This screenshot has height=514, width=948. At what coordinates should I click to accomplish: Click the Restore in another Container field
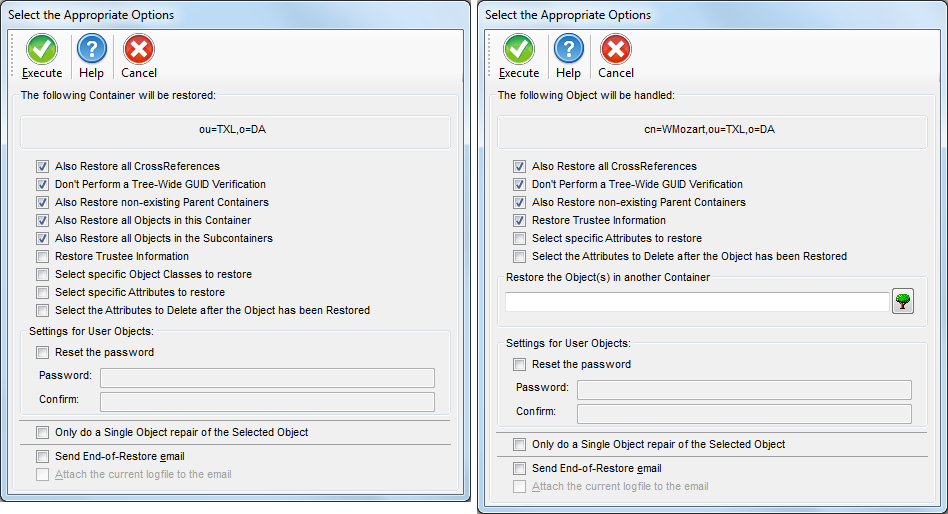pyautogui.click(x=697, y=302)
